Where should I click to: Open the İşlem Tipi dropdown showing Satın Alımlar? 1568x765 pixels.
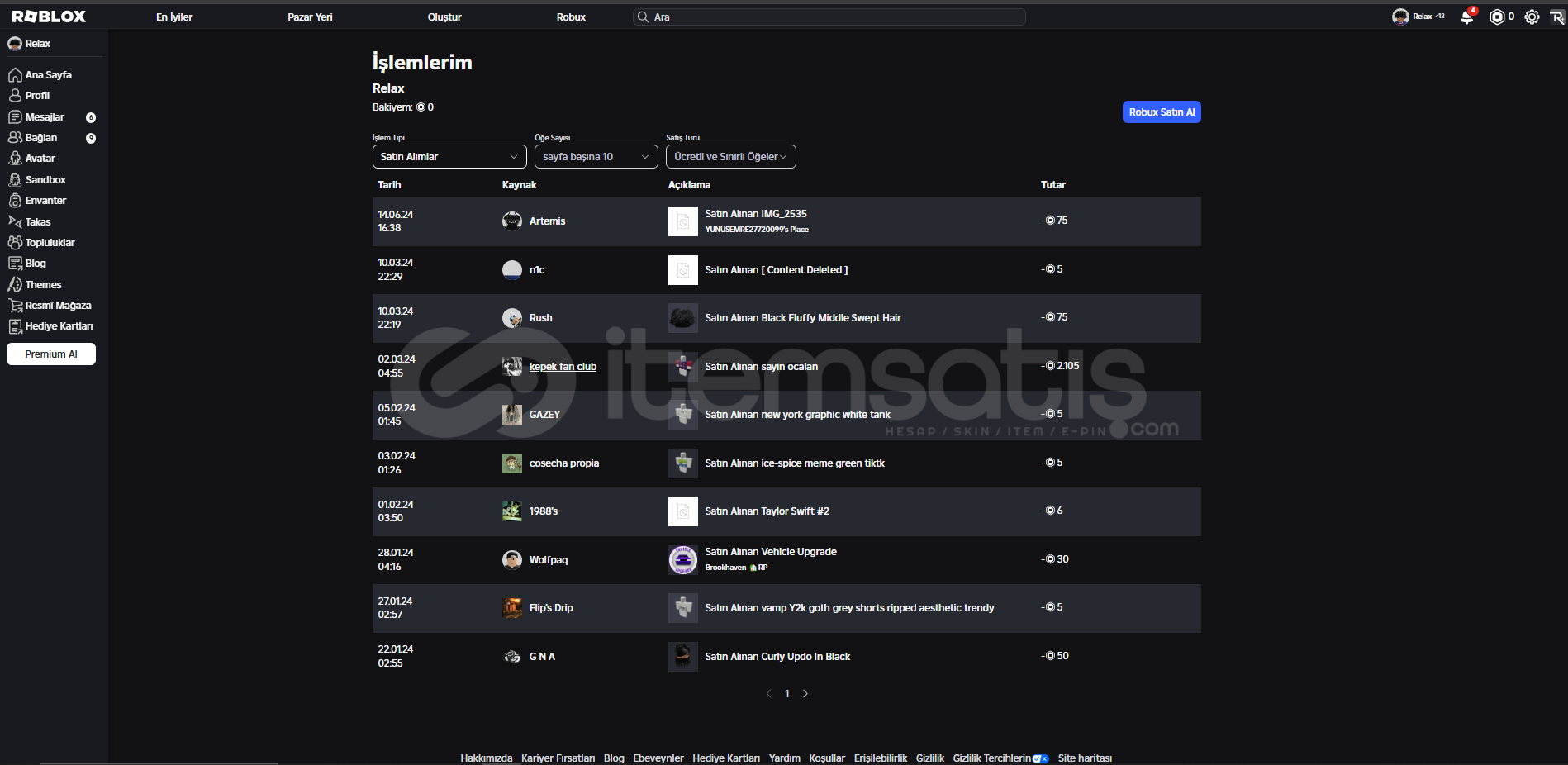pos(449,157)
